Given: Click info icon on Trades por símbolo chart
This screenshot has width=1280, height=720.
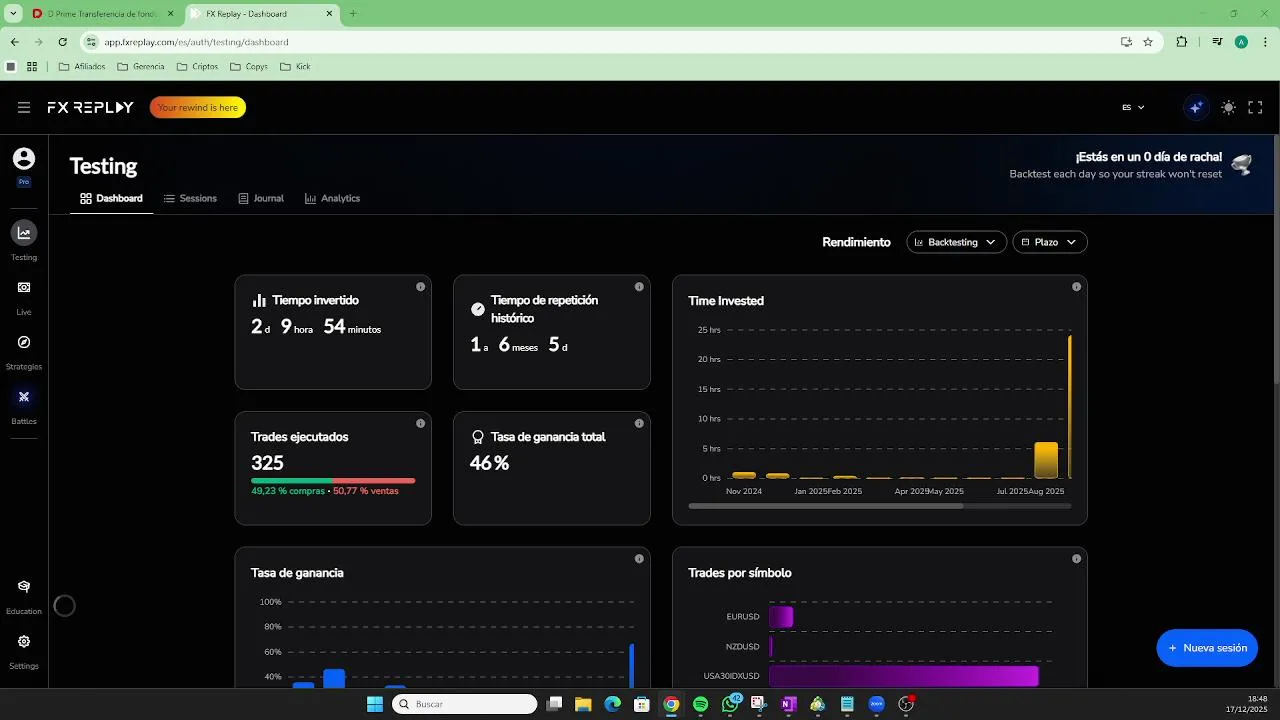Looking at the screenshot, I should click(x=1076, y=559).
